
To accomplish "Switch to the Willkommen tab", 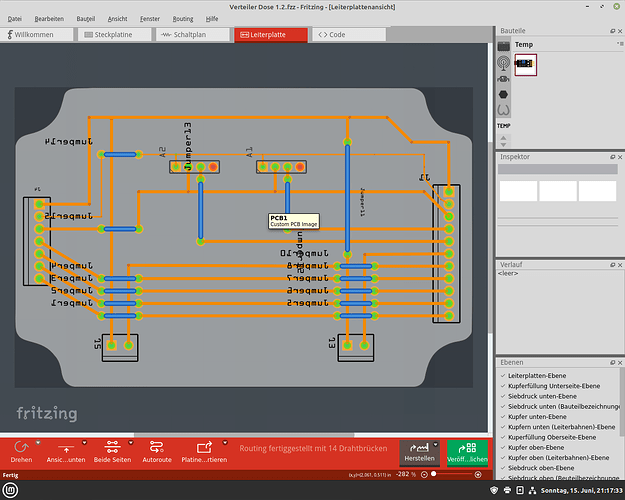I will click(37, 35).
